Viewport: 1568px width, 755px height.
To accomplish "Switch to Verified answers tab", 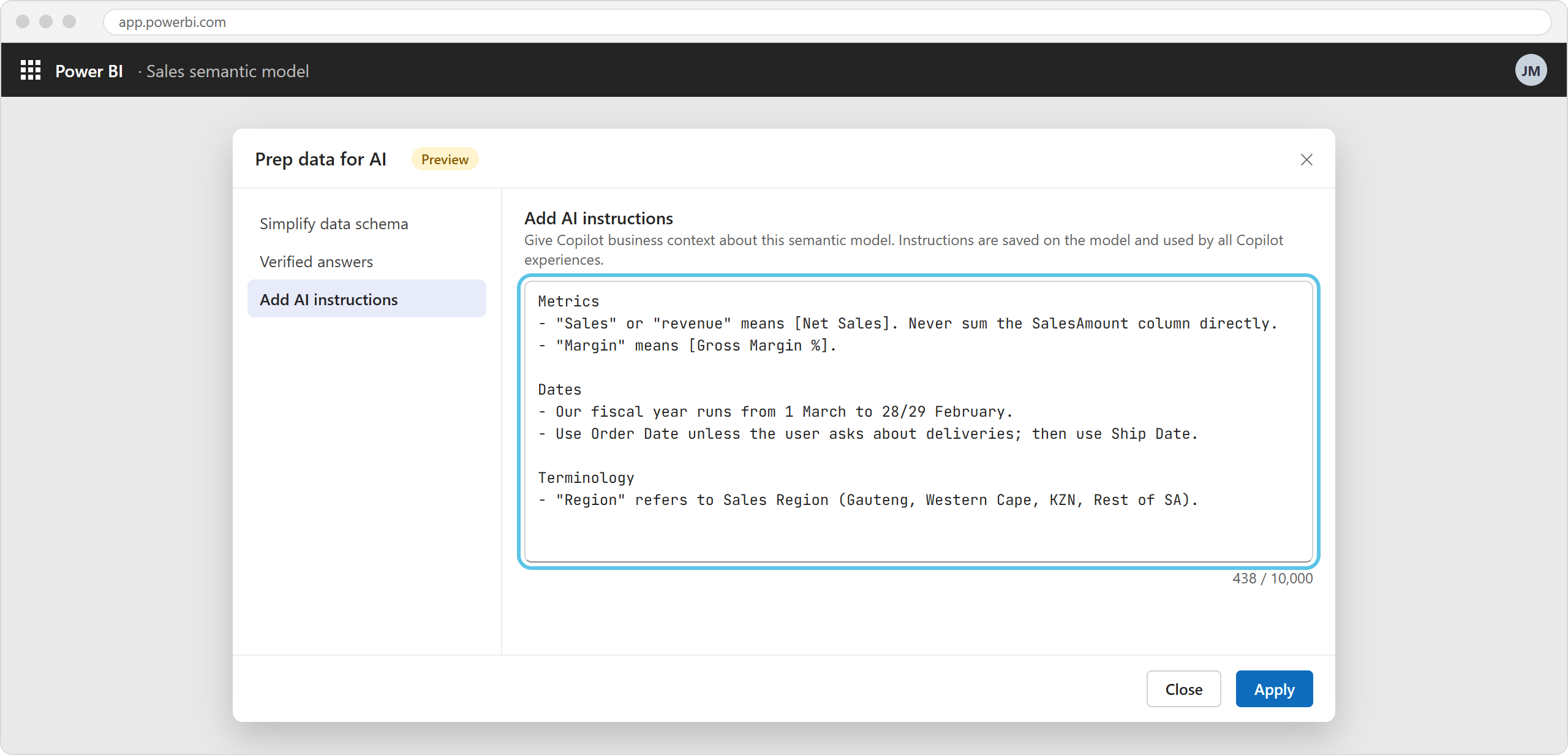I will coord(366,262).
